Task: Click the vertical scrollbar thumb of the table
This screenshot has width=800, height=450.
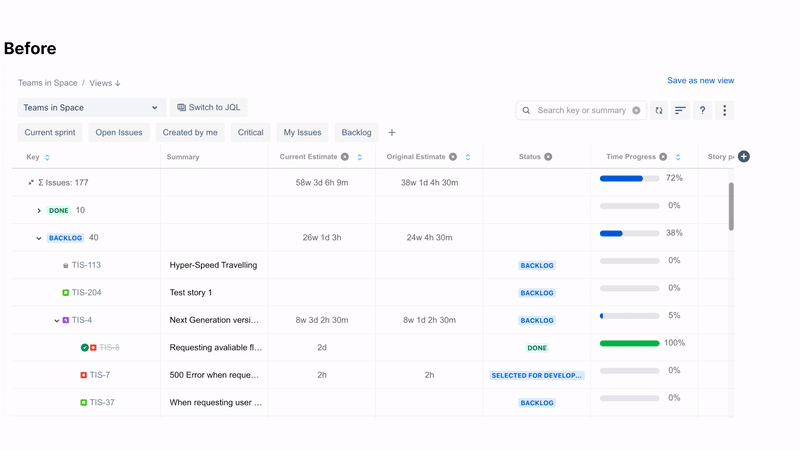Action: (731, 206)
